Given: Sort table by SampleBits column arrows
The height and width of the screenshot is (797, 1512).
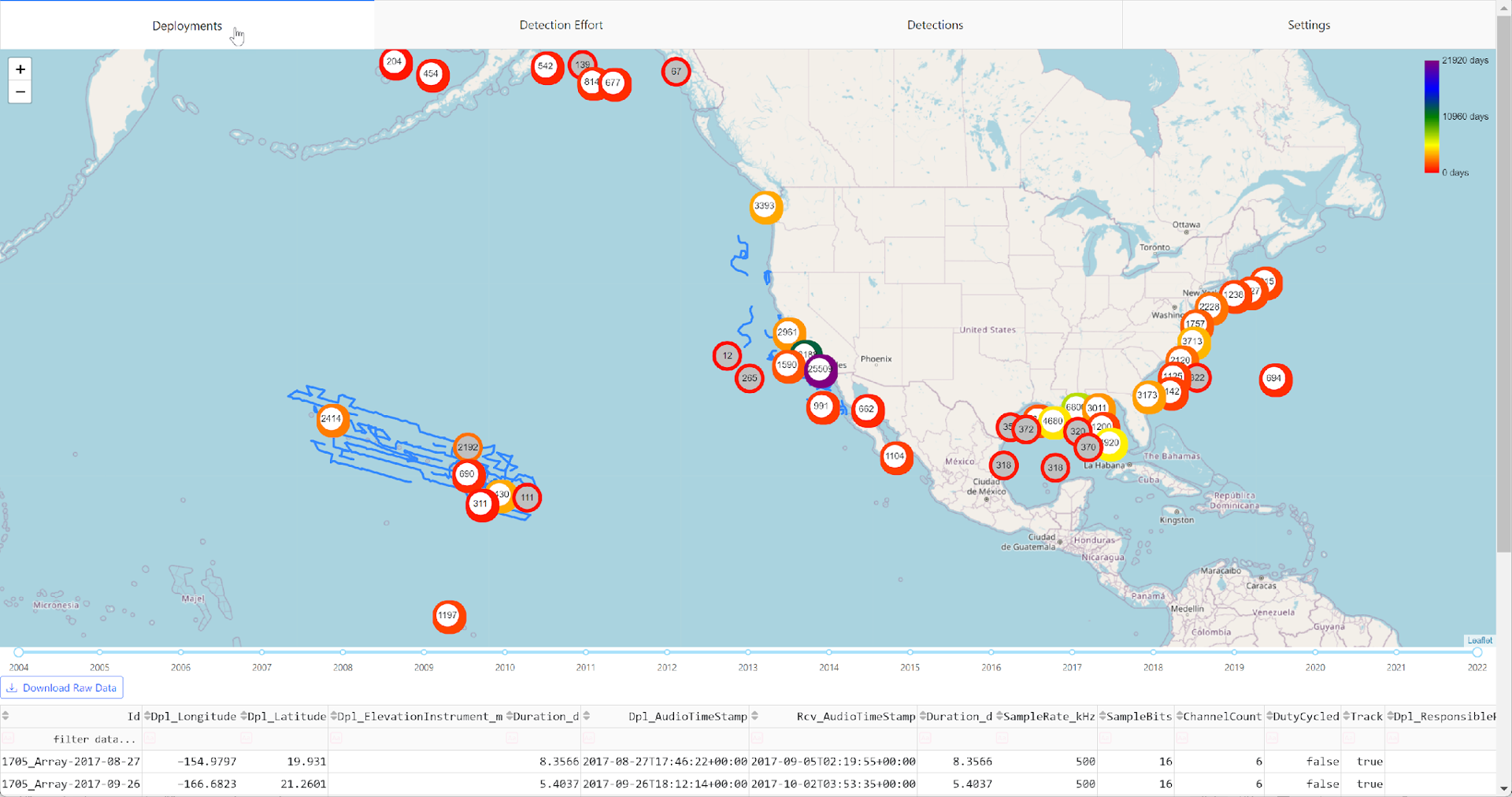Looking at the screenshot, I should click(x=1102, y=716).
